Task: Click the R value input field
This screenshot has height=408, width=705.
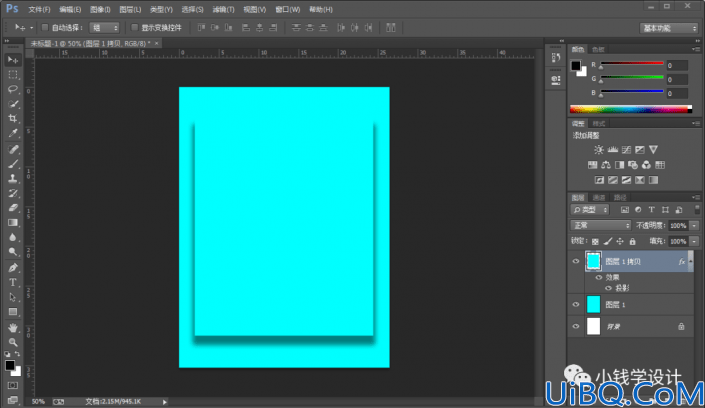Action: click(677, 66)
